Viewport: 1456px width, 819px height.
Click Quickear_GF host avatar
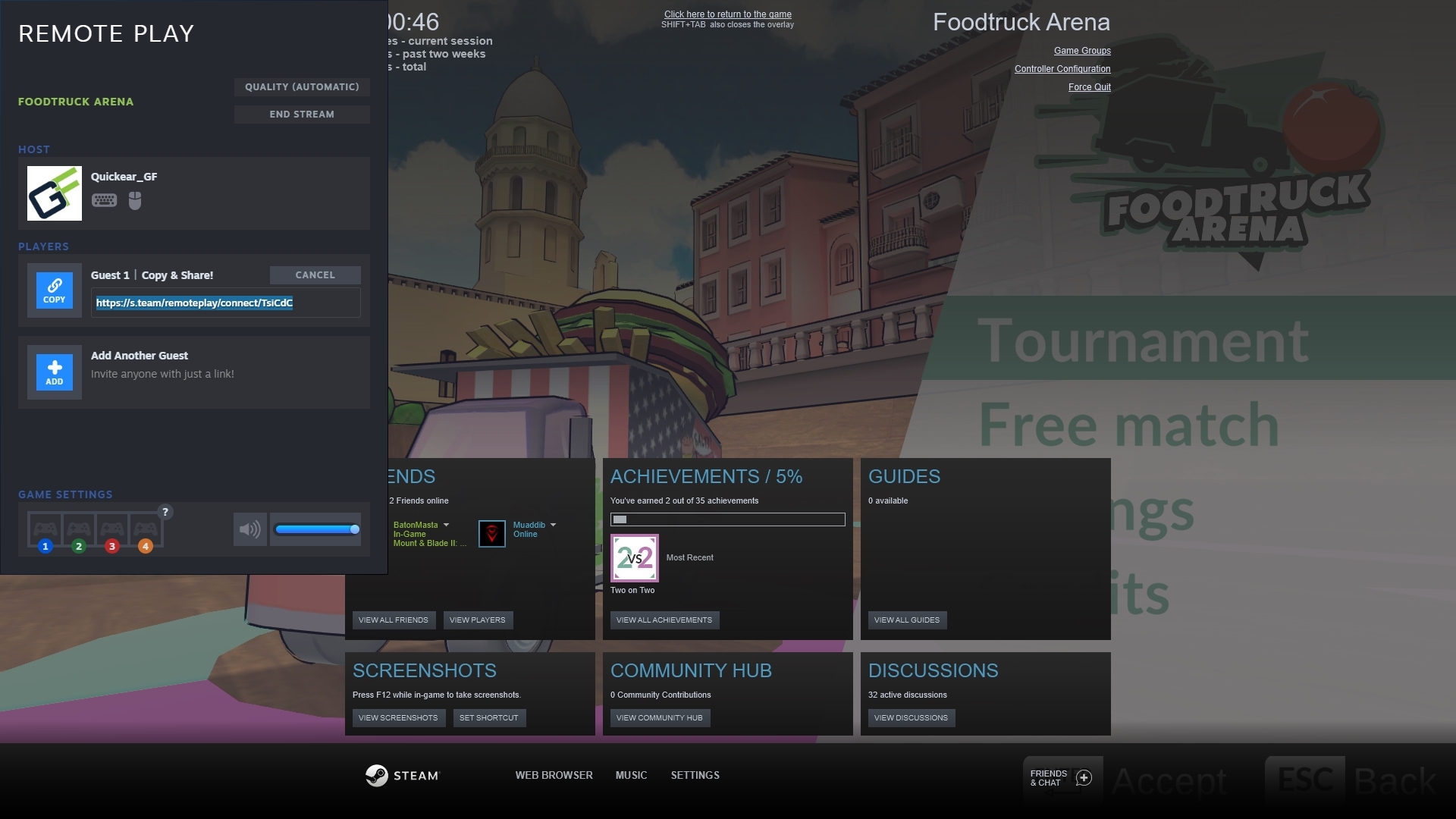(x=55, y=193)
